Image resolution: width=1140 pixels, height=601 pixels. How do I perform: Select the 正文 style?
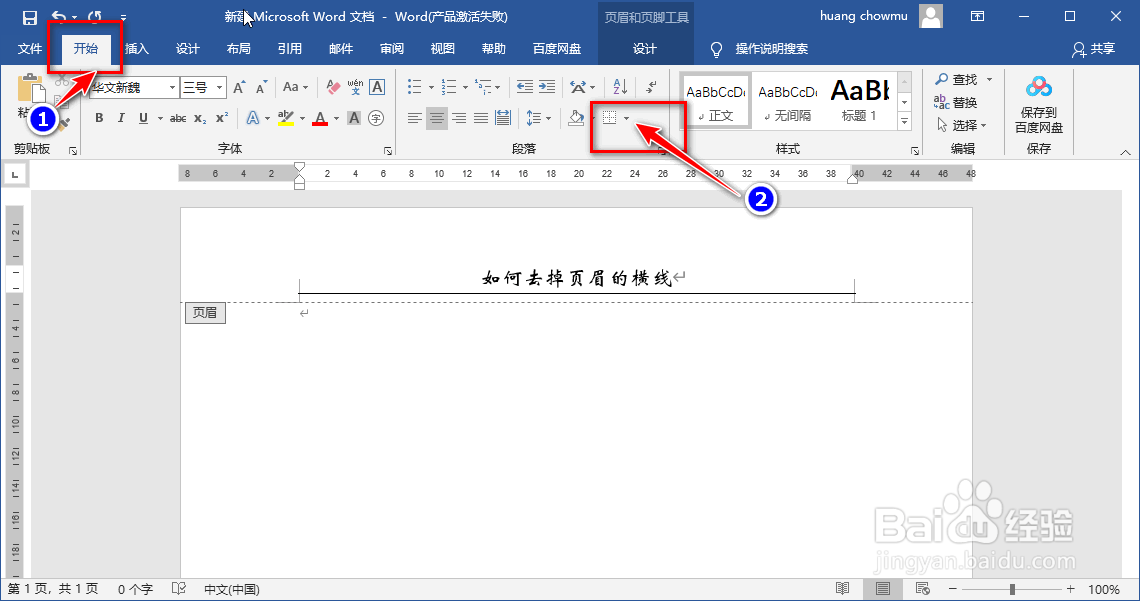pos(715,101)
